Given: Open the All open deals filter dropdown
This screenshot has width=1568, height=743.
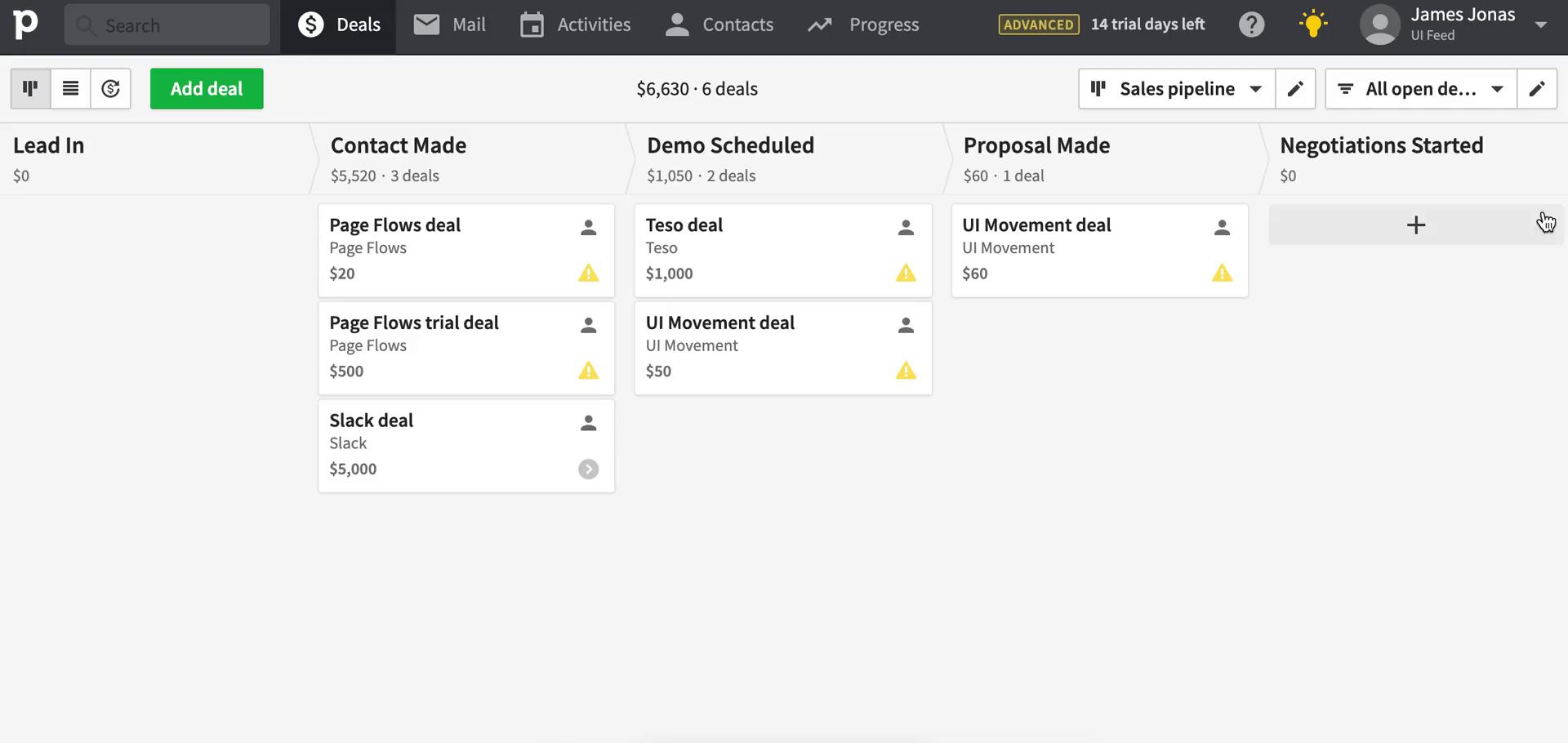Looking at the screenshot, I should [x=1421, y=88].
